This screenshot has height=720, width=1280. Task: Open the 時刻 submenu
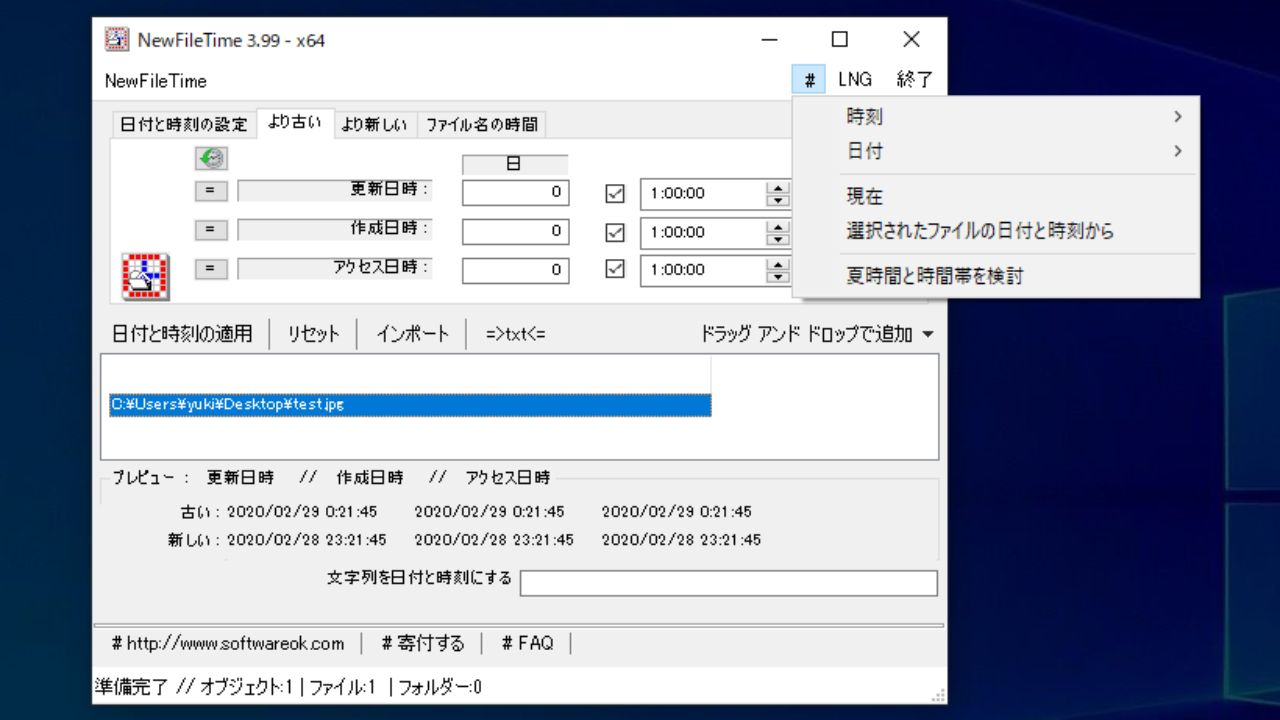996,117
